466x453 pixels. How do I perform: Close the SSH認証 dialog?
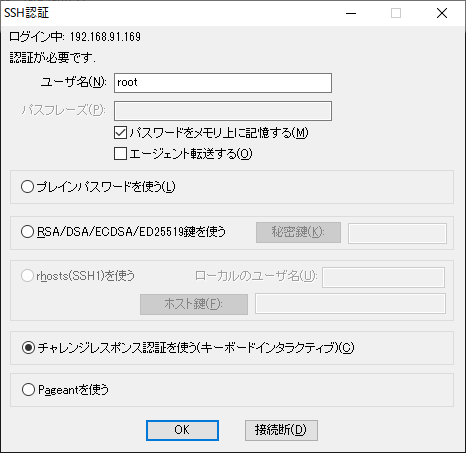pyautogui.click(x=442, y=13)
